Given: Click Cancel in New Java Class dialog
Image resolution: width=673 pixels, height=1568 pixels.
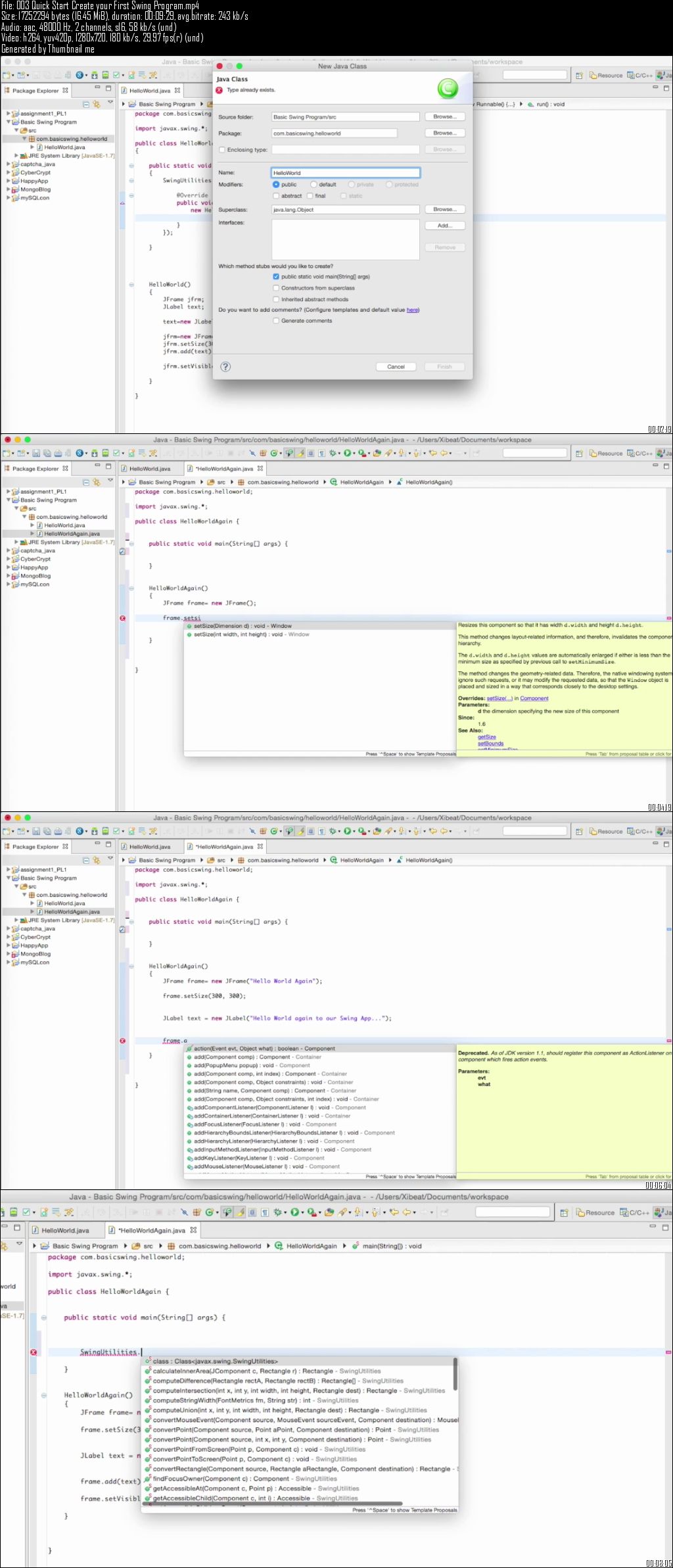Looking at the screenshot, I should click(396, 367).
